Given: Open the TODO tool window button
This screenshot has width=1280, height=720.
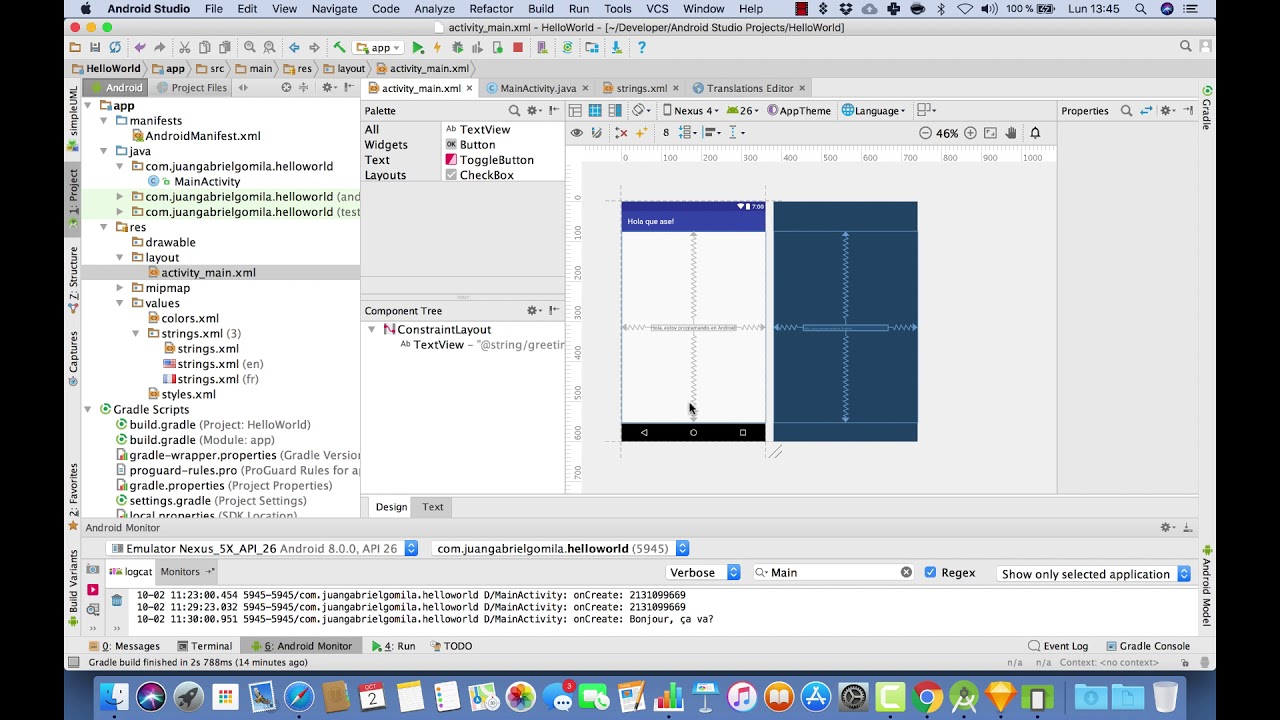Looking at the screenshot, I should (x=450, y=646).
